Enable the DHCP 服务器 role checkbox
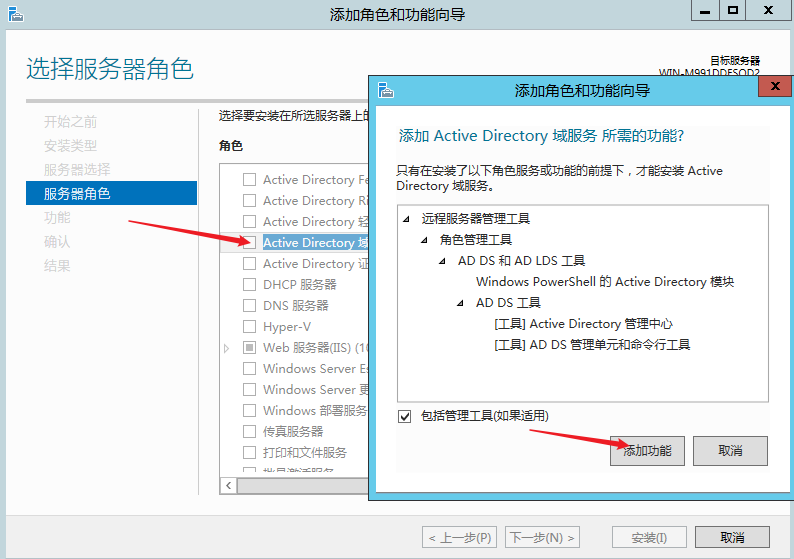Viewport: 794px width, 559px height. (249, 285)
